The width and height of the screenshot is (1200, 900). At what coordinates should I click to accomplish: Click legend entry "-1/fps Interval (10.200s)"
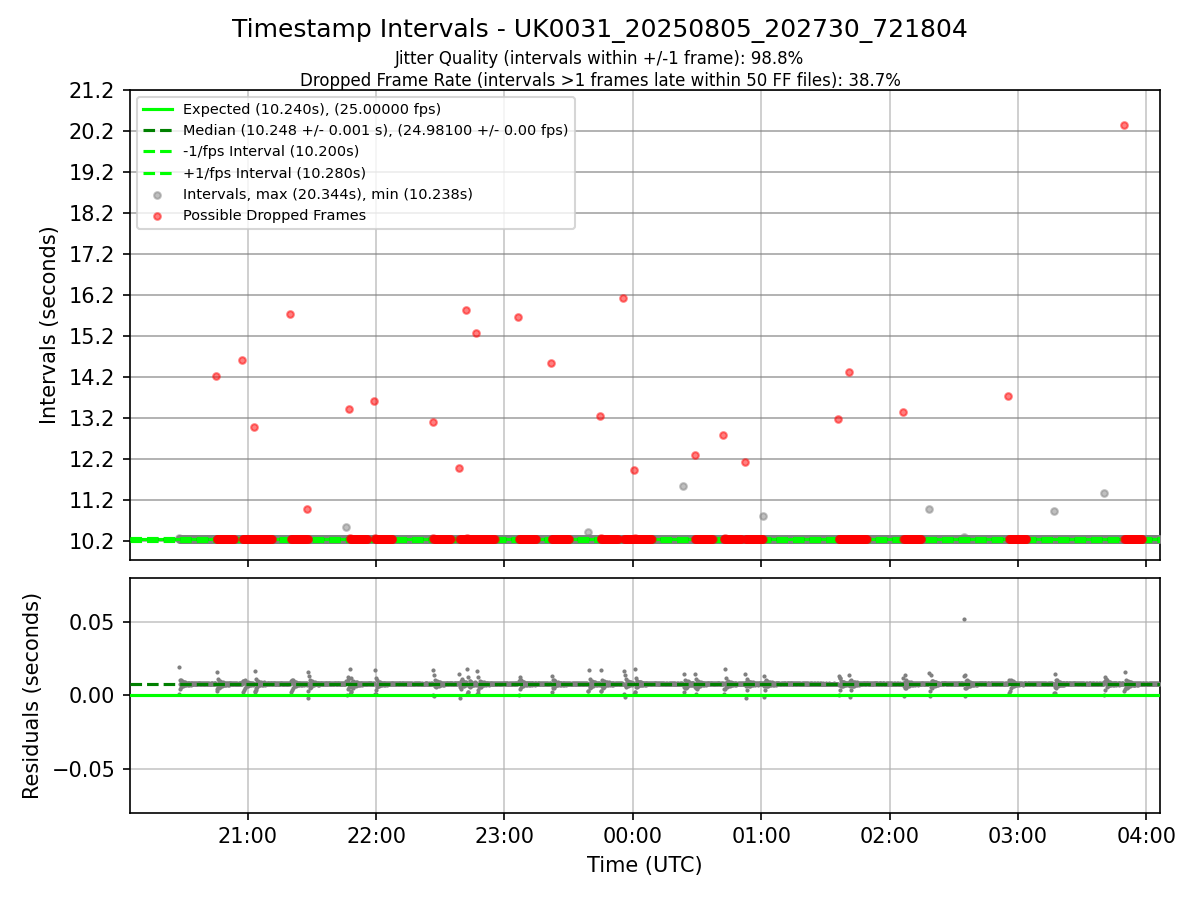(271, 151)
